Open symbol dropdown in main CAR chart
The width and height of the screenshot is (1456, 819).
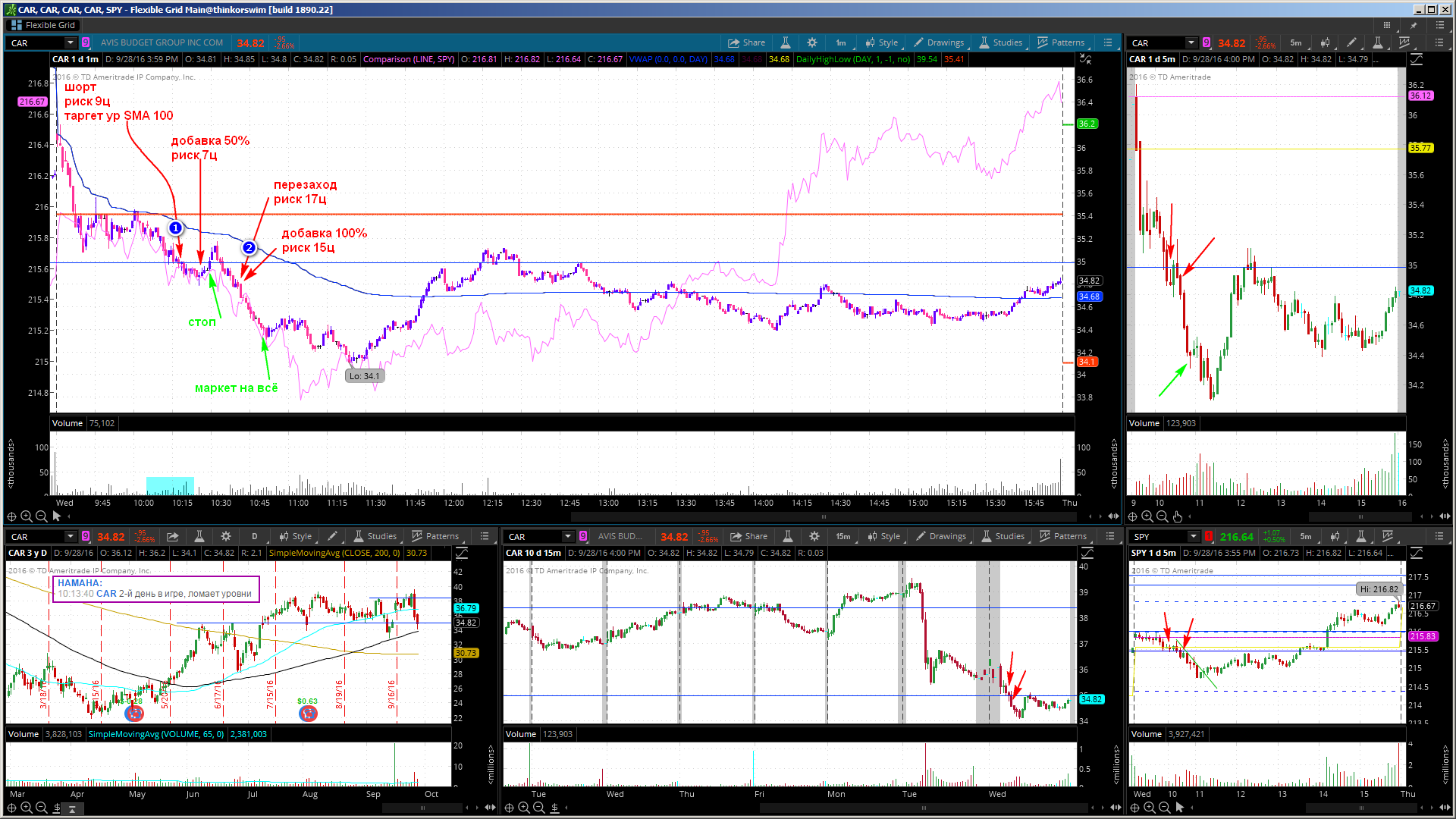tap(71, 43)
